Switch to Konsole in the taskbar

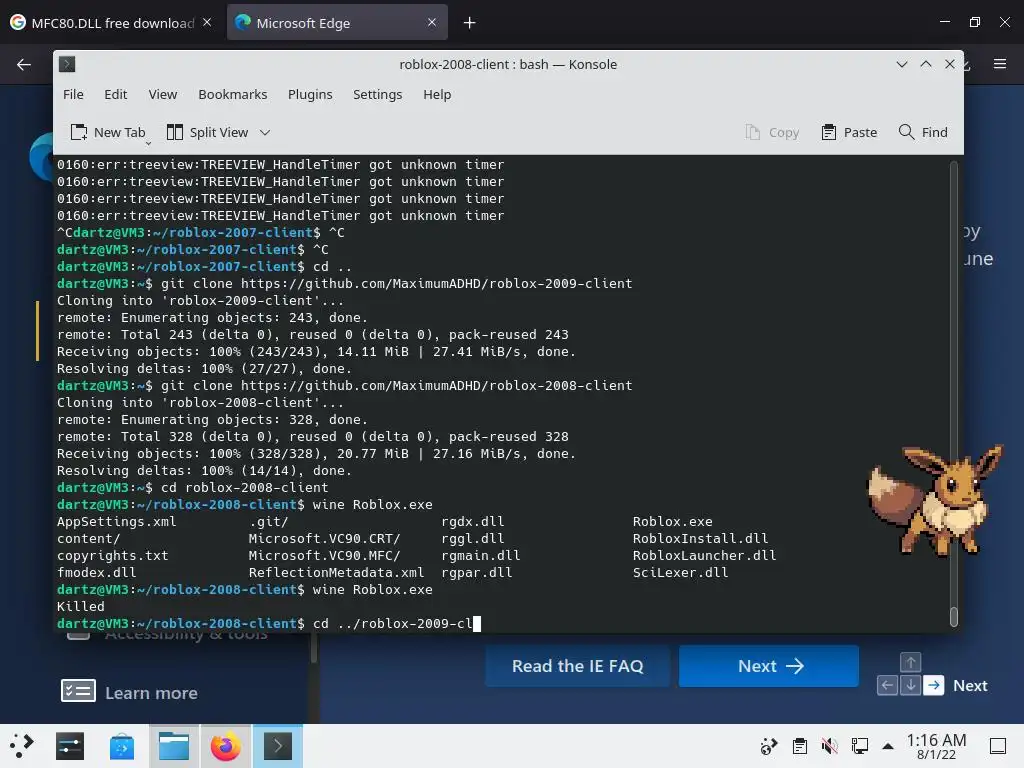[x=278, y=746]
